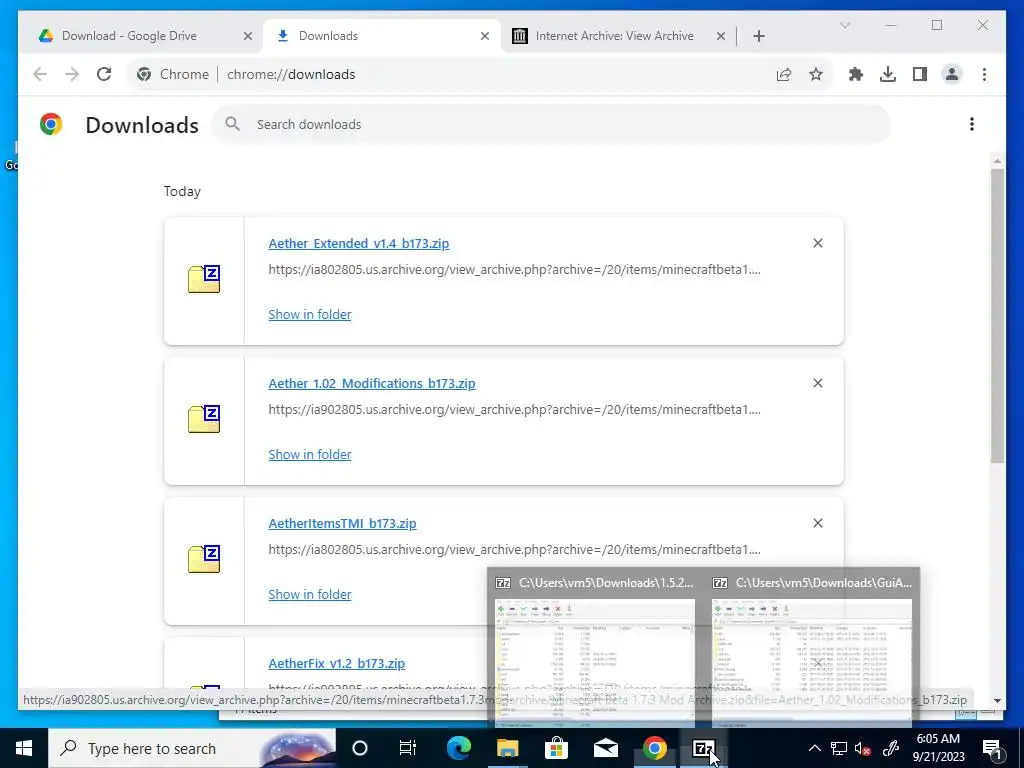Remove Aether_Extended_v1.4 from downloads list
The width and height of the screenshot is (1024, 768).
tap(818, 243)
